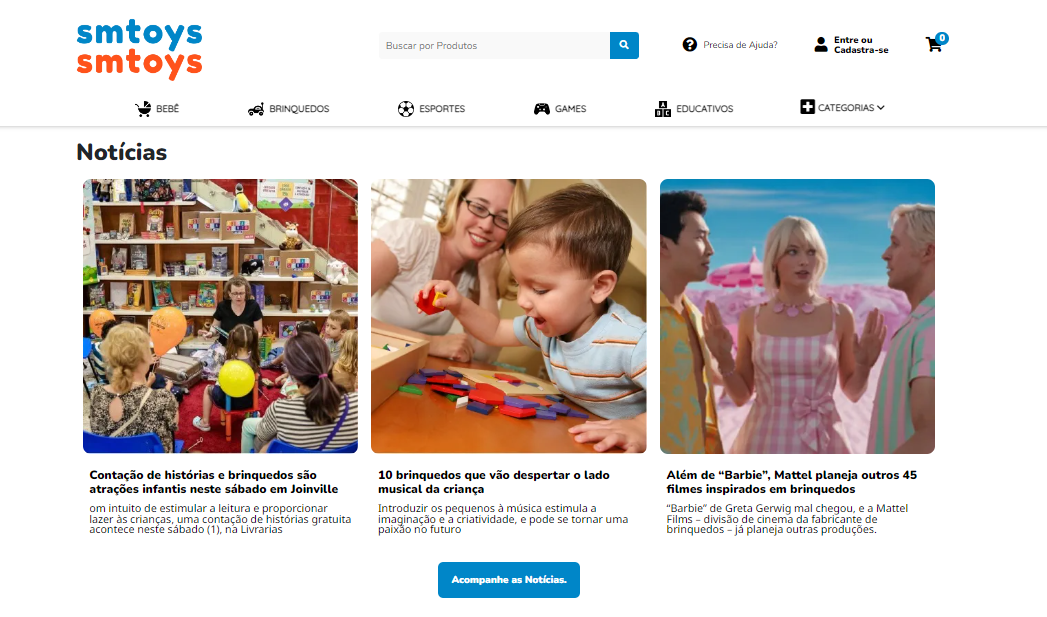Click the building blocks Educativos icon
This screenshot has height=617, width=1047.
(662, 109)
